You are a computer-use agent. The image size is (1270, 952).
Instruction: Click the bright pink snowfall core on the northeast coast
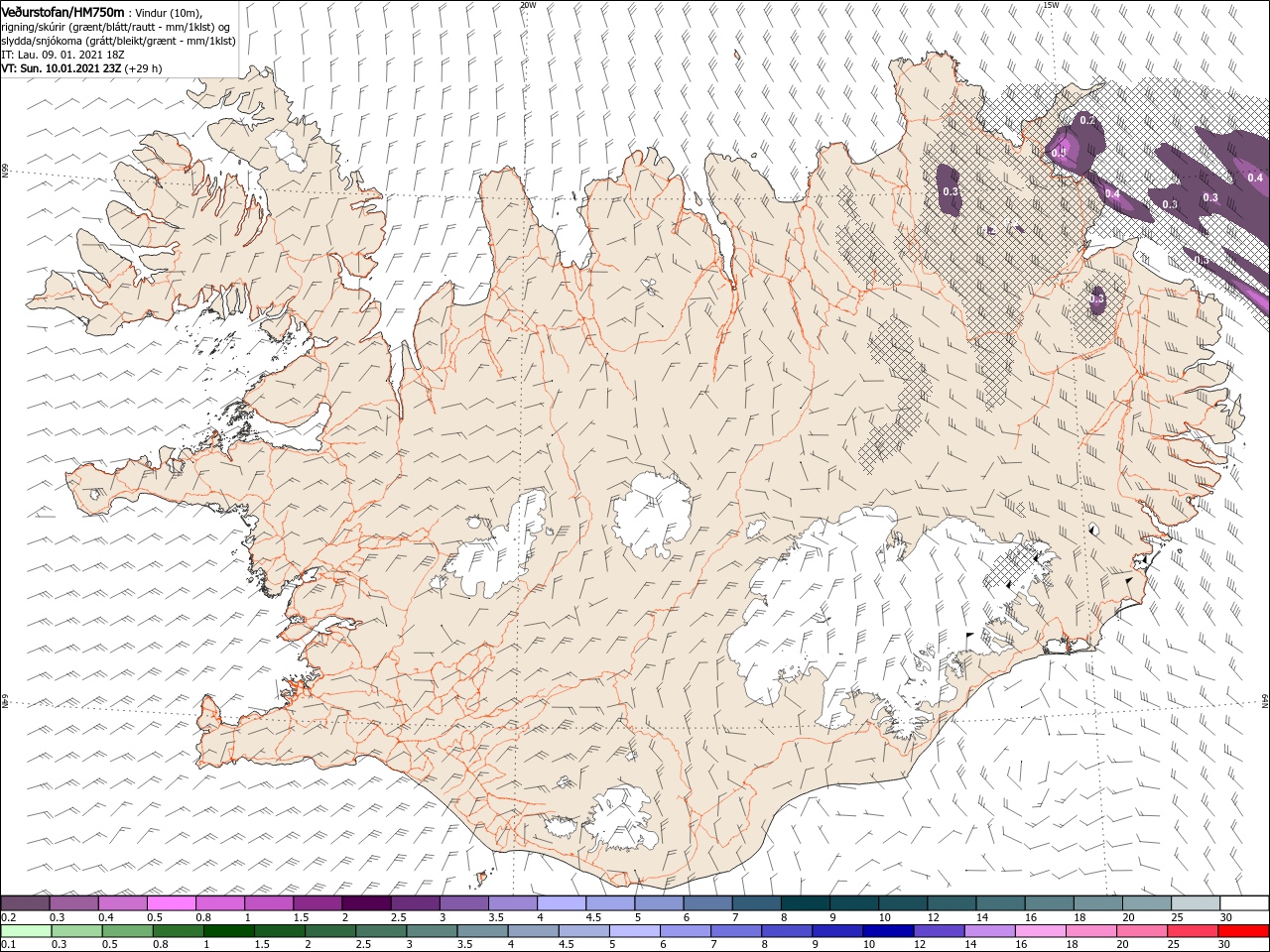tap(1061, 149)
